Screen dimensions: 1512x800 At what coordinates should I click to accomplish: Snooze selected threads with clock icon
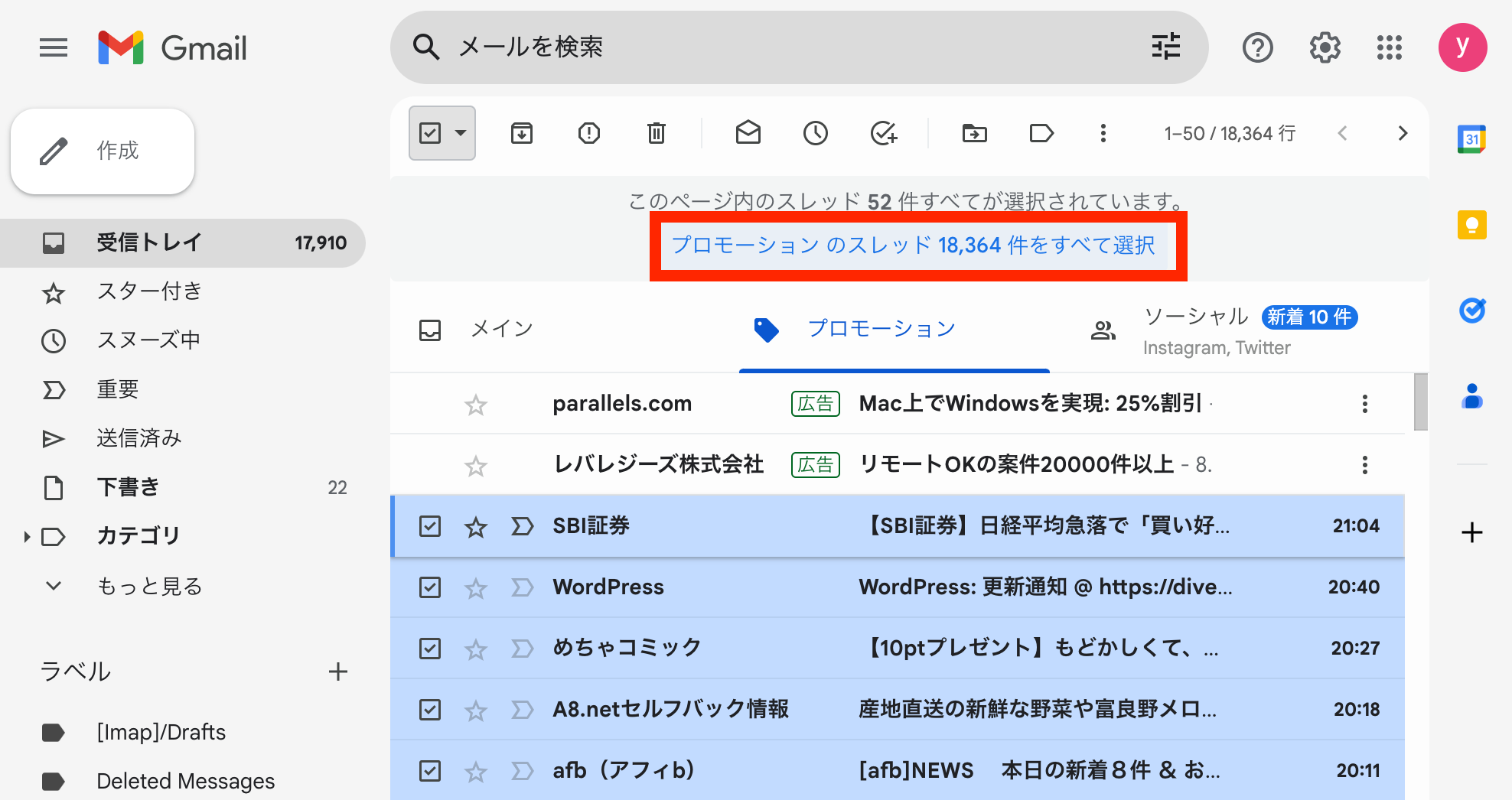[816, 133]
